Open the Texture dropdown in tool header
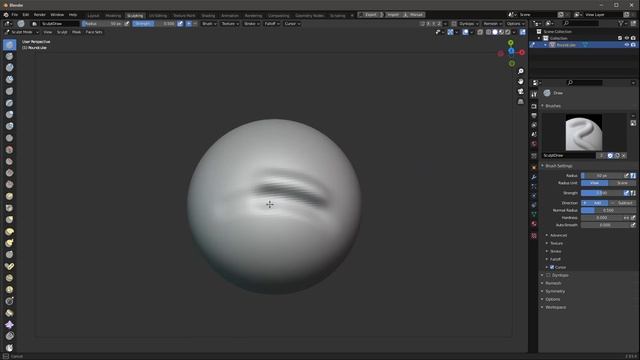The width and height of the screenshot is (640, 360). (230, 24)
